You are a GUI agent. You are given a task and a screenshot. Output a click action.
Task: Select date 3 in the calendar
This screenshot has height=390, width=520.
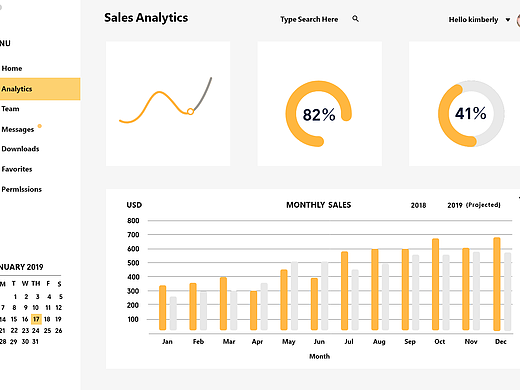click(37, 296)
